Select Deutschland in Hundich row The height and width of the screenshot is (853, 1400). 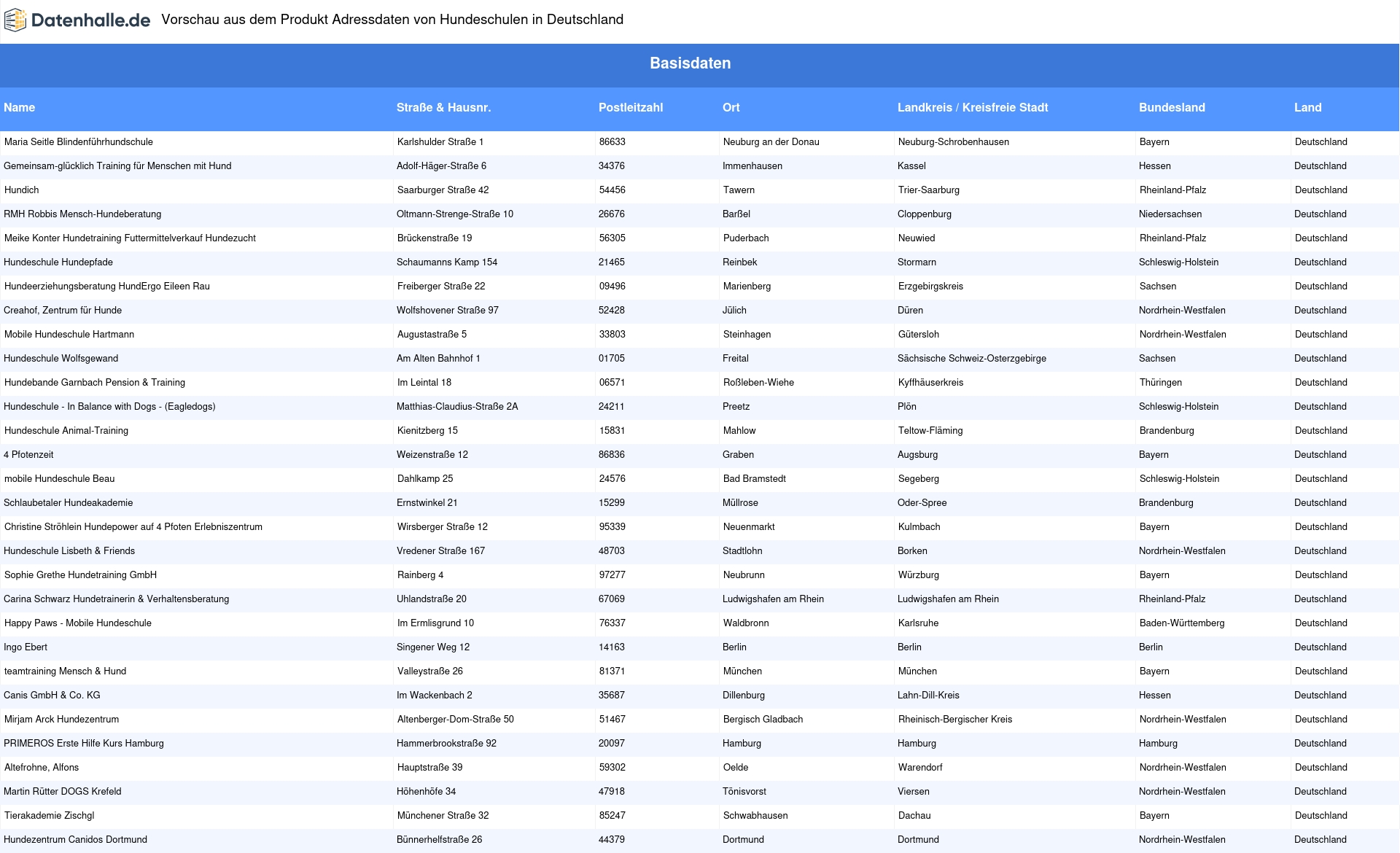click(1321, 190)
